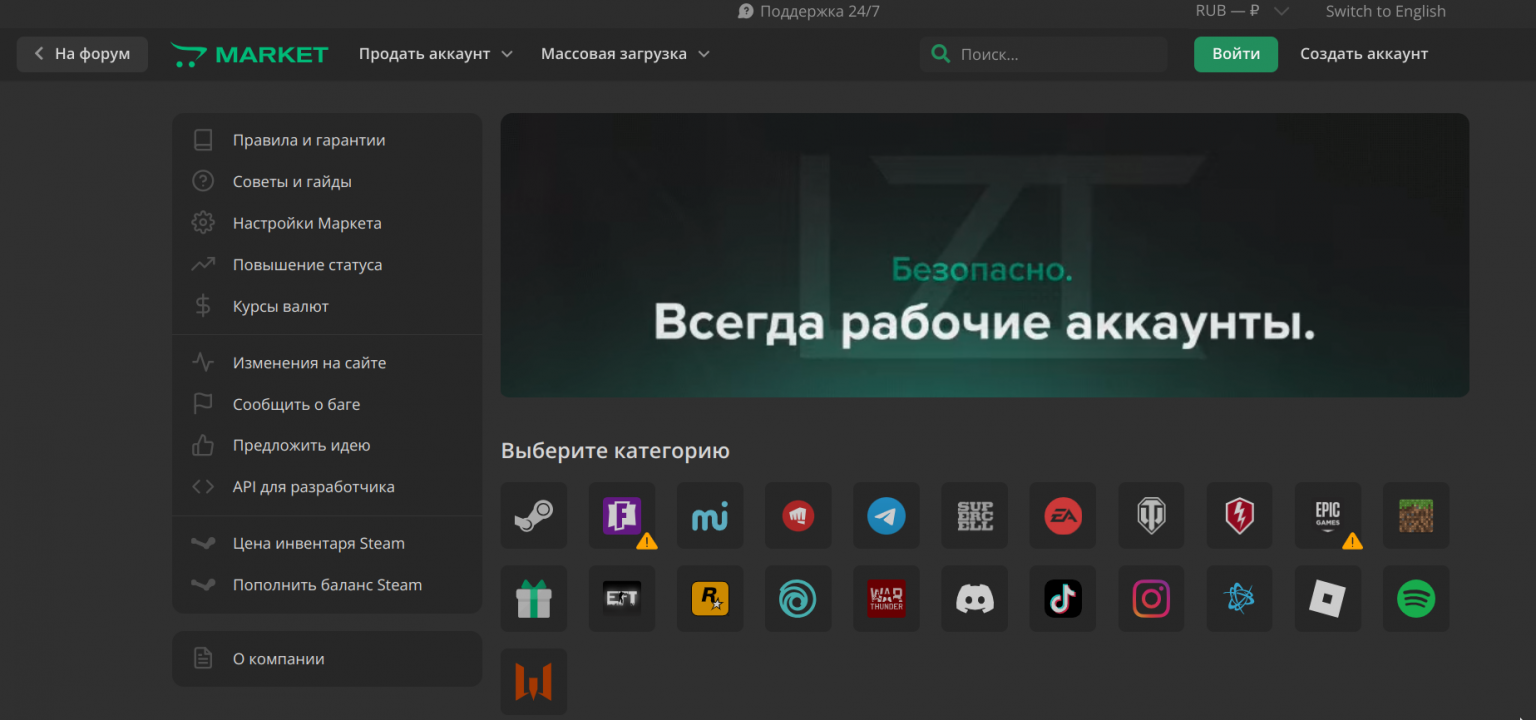
Task: Open the TikTok category icon
Action: pyautogui.click(x=1062, y=599)
